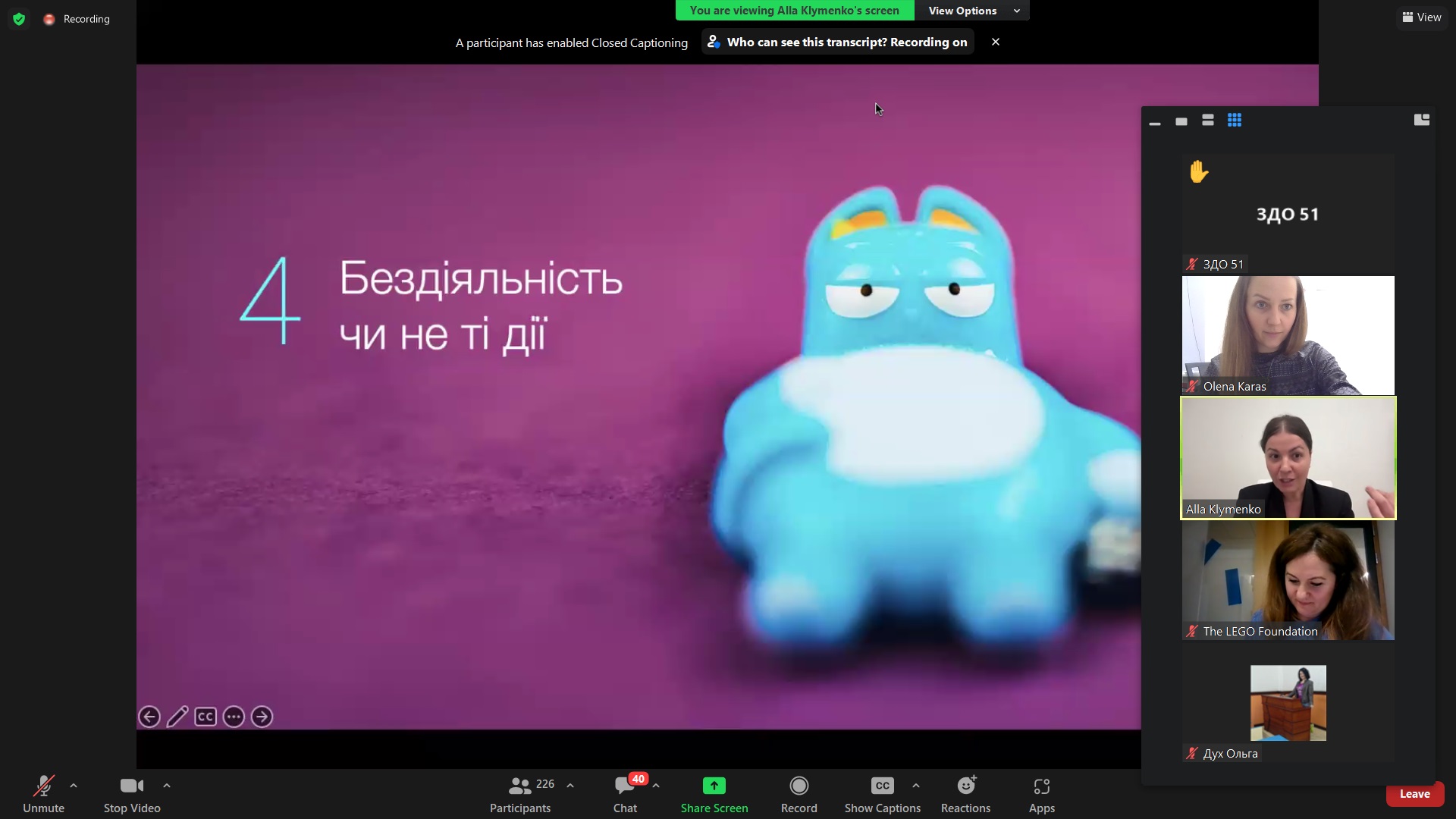The image size is (1456, 819).
Task: Open Chat with 40 unread messages
Action: click(625, 786)
